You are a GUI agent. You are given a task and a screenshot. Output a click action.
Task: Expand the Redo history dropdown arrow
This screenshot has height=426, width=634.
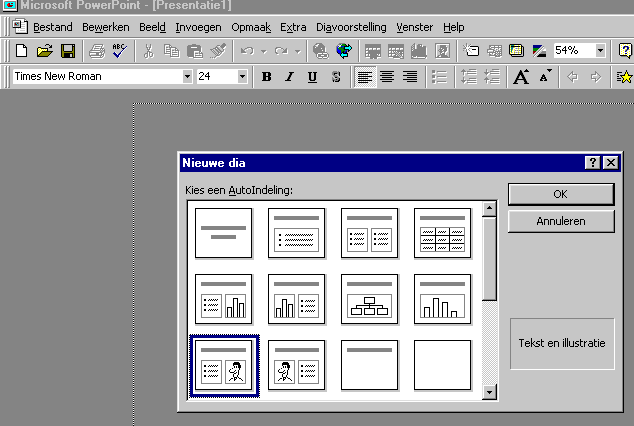tap(298, 51)
